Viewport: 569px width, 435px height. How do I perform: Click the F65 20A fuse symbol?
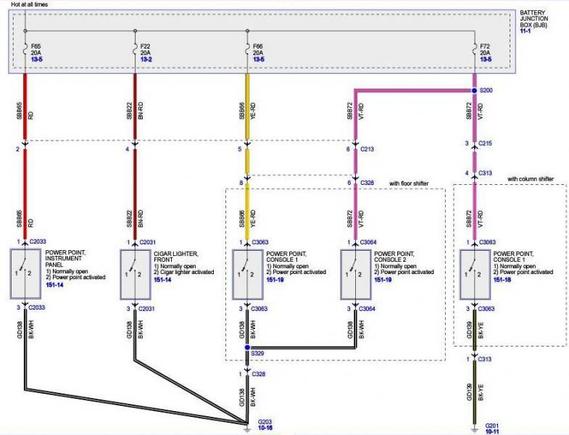click(25, 49)
